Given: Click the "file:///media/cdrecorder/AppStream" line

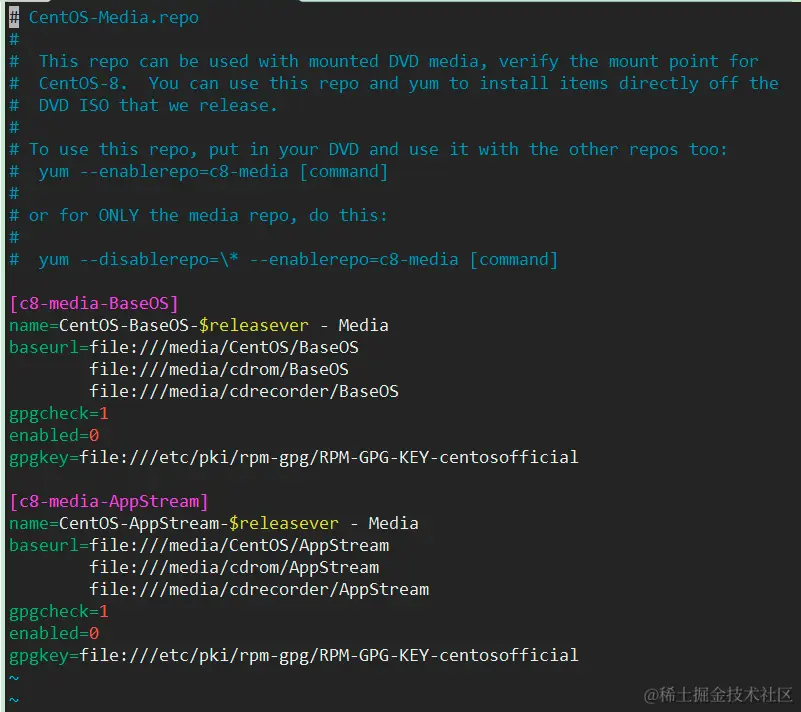Looking at the screenshot, I should click(260, 589).
